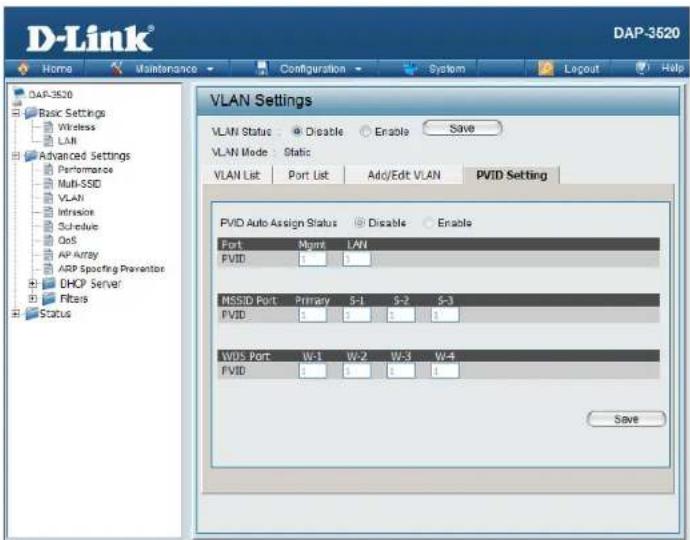Click the W-3 WDS PVID field
This screenshot has height=540, width=690.
[401, 371]
